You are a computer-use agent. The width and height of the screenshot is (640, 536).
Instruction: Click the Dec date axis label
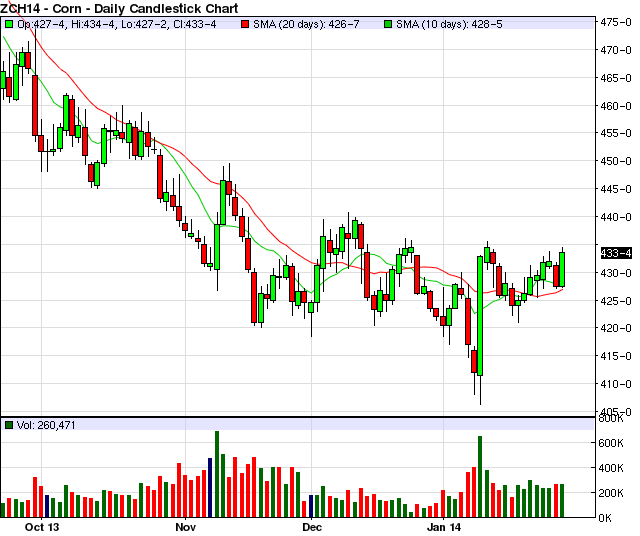(x=312, y=527)
